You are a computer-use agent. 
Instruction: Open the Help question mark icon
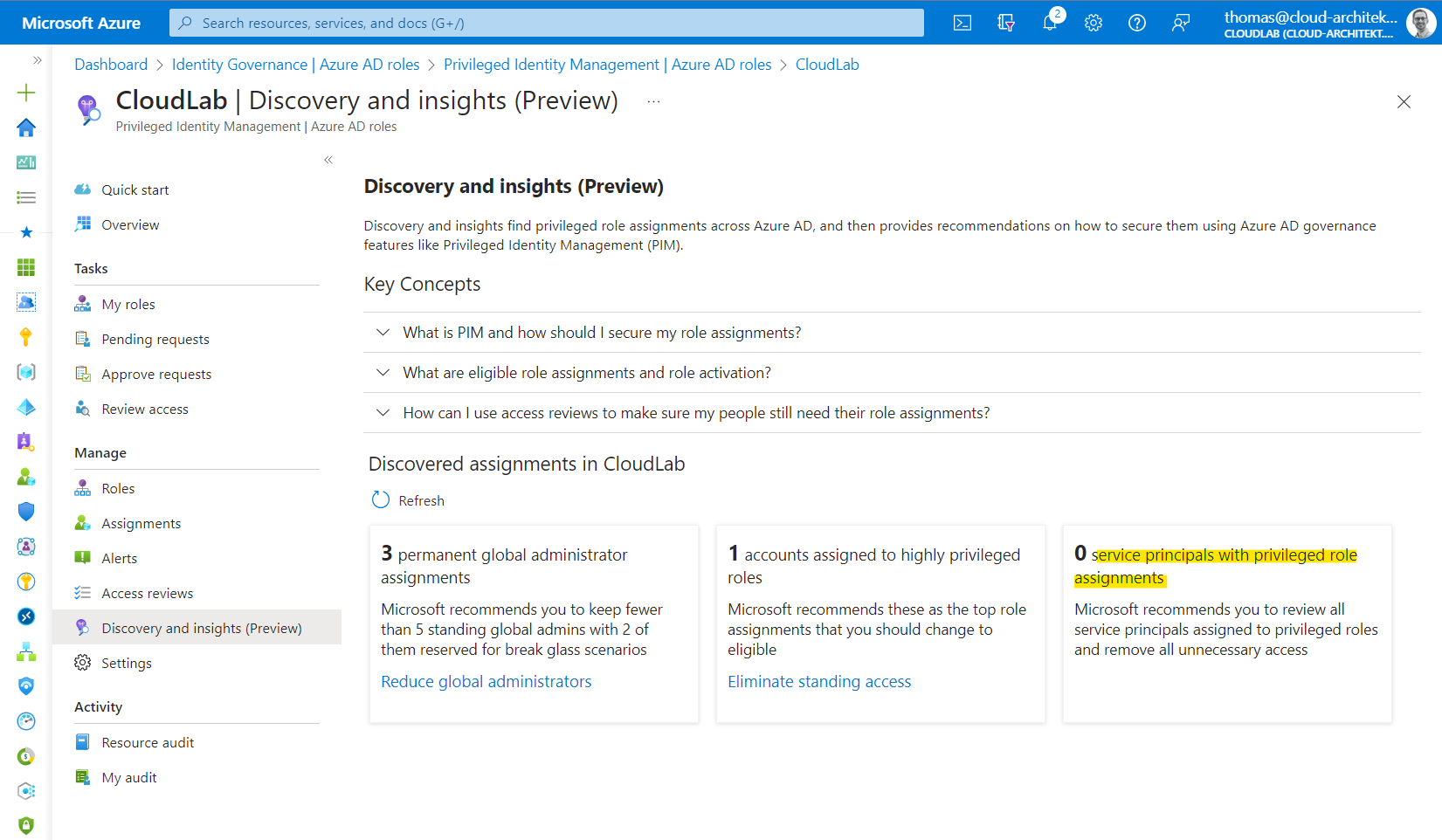[x=1137, y=23]
